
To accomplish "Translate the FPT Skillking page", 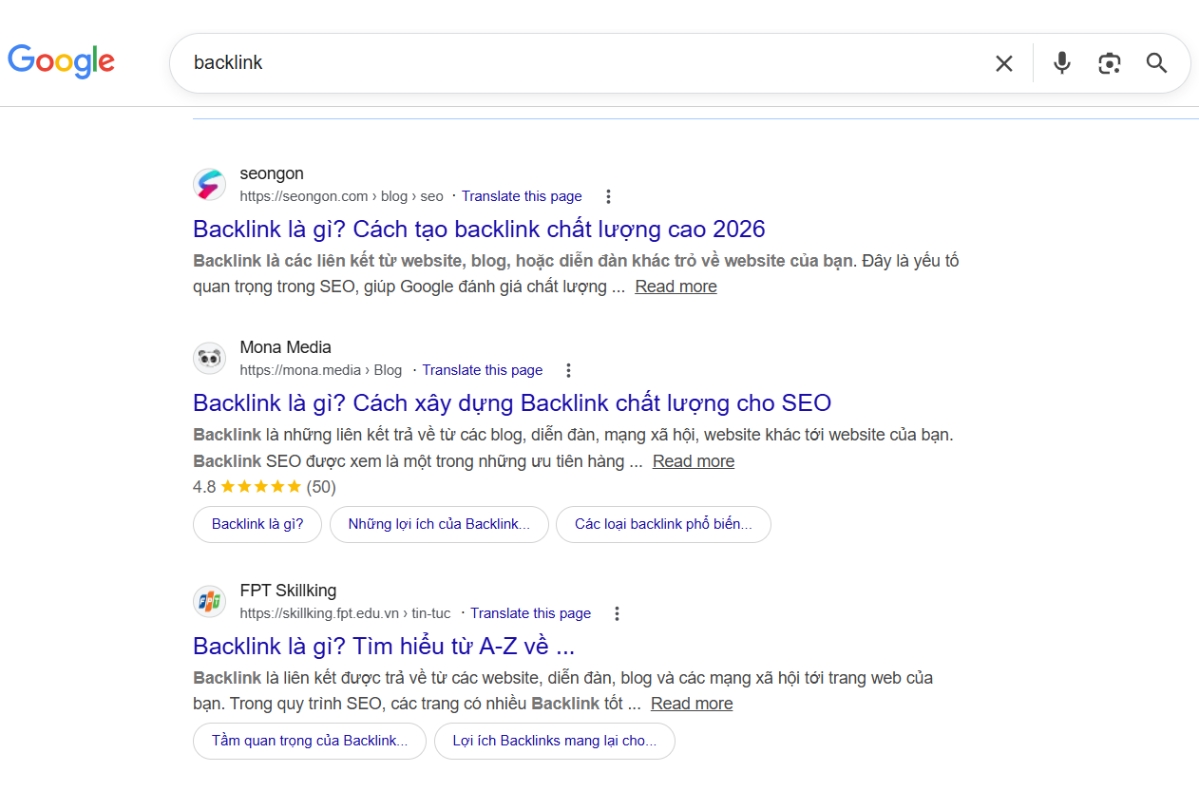I will [x=531, y=613].
